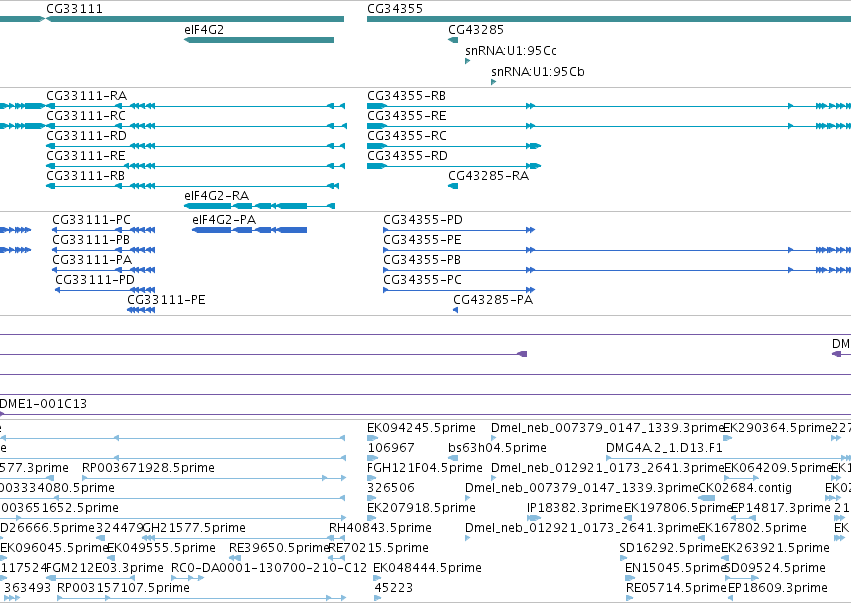This screenshot has width=851, height=603.
Task: Click EST EK167802.5prime
Action: point(701,538)
